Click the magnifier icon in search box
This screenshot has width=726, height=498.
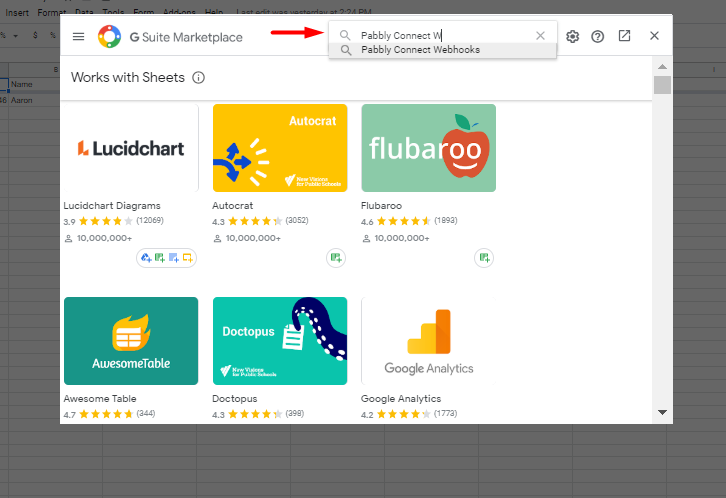click(x=344, y=35)
